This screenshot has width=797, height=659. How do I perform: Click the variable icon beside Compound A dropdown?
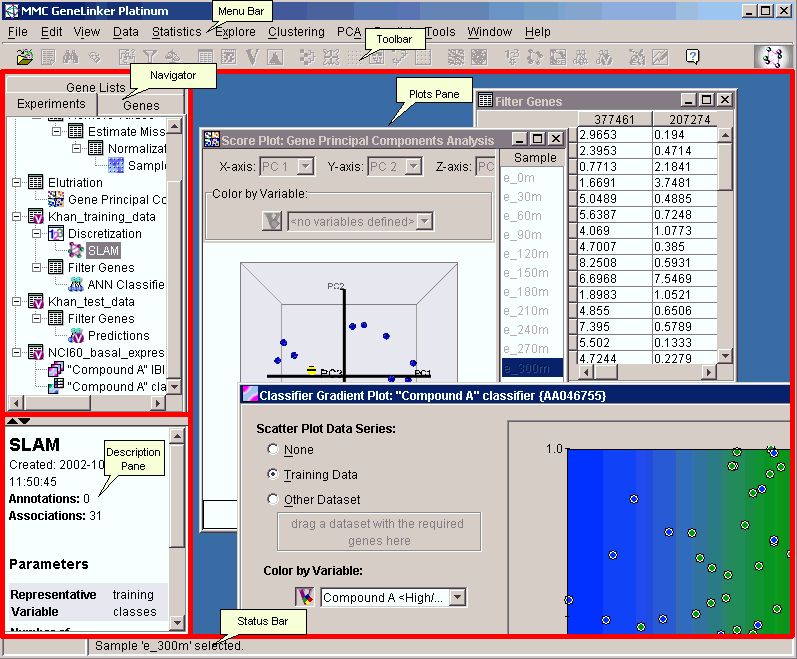coord(305,597)
